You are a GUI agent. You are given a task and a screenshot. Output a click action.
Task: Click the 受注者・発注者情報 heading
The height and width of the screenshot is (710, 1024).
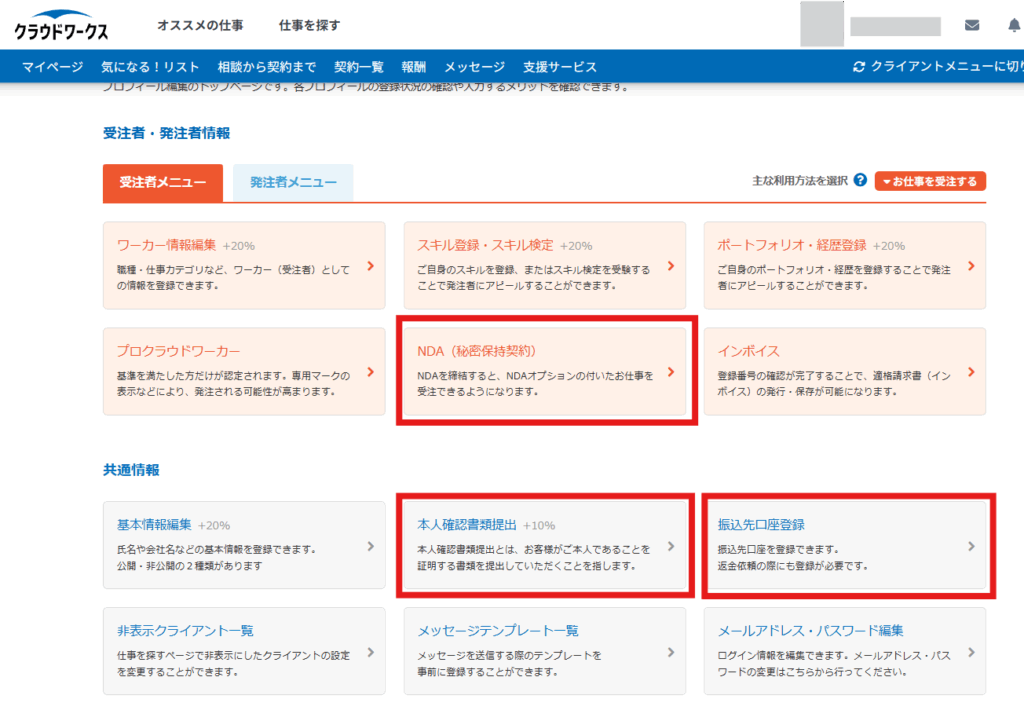pyautogui.click(x=167, y=133)
